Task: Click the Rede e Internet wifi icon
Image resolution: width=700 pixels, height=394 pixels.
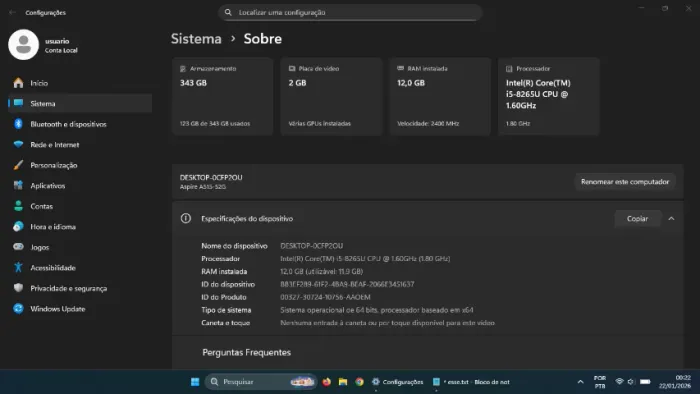Action: click(x=18, y=145)
